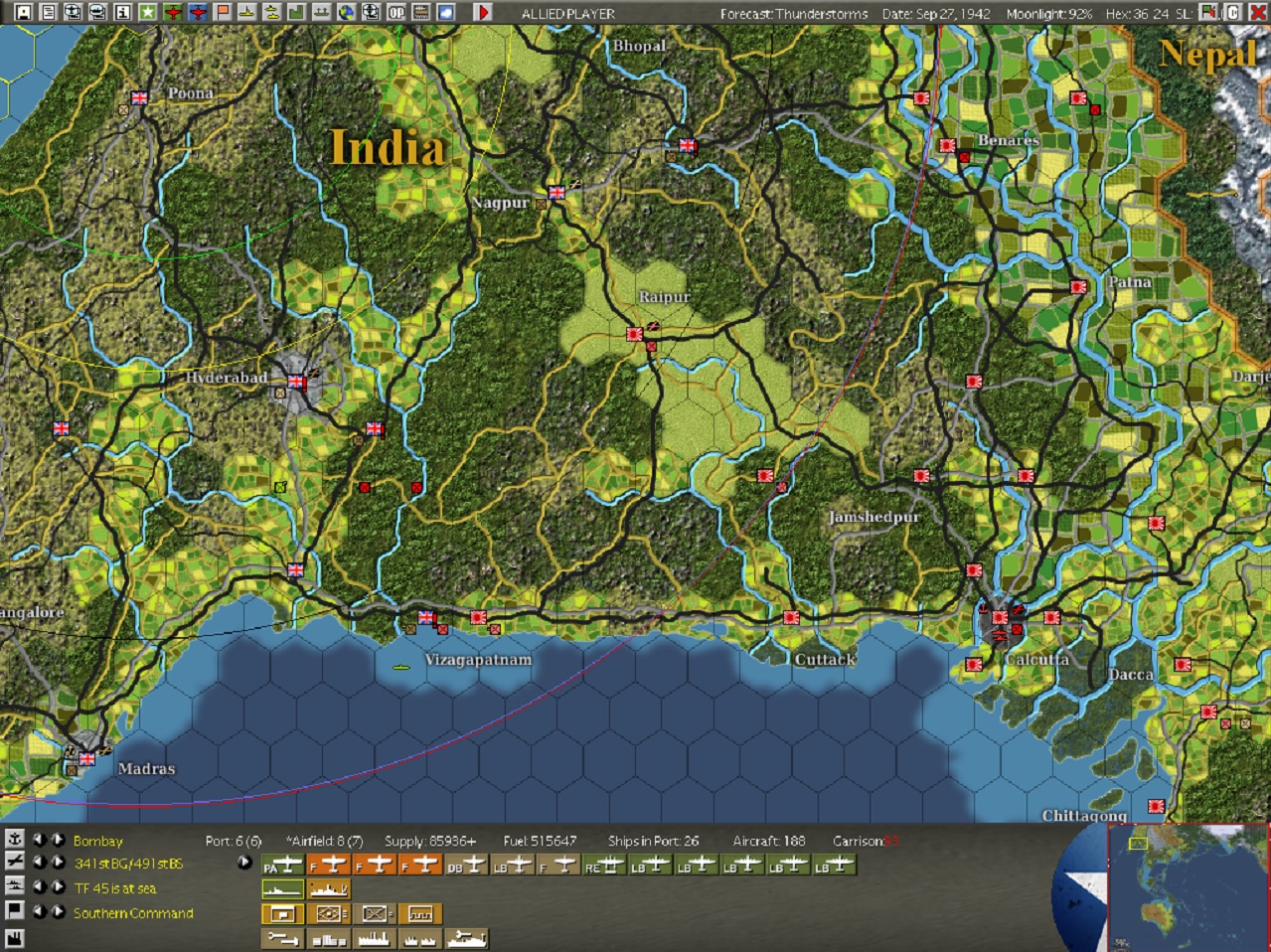Go to previous air group before 341stBG/491stBS
The height and width of the screenshot is (952, 1271).
coord(38,863)
